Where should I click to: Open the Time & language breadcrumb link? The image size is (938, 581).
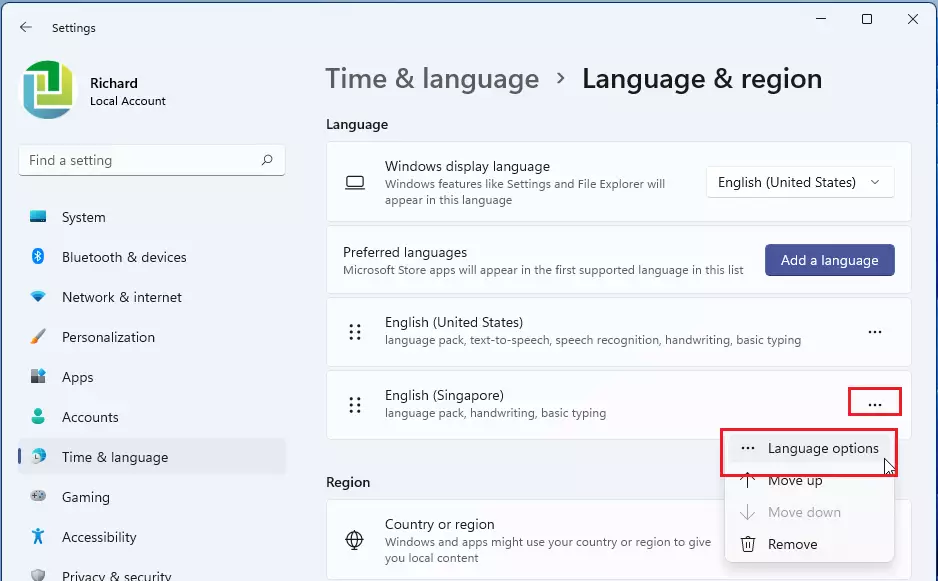[x=432, y=78]
